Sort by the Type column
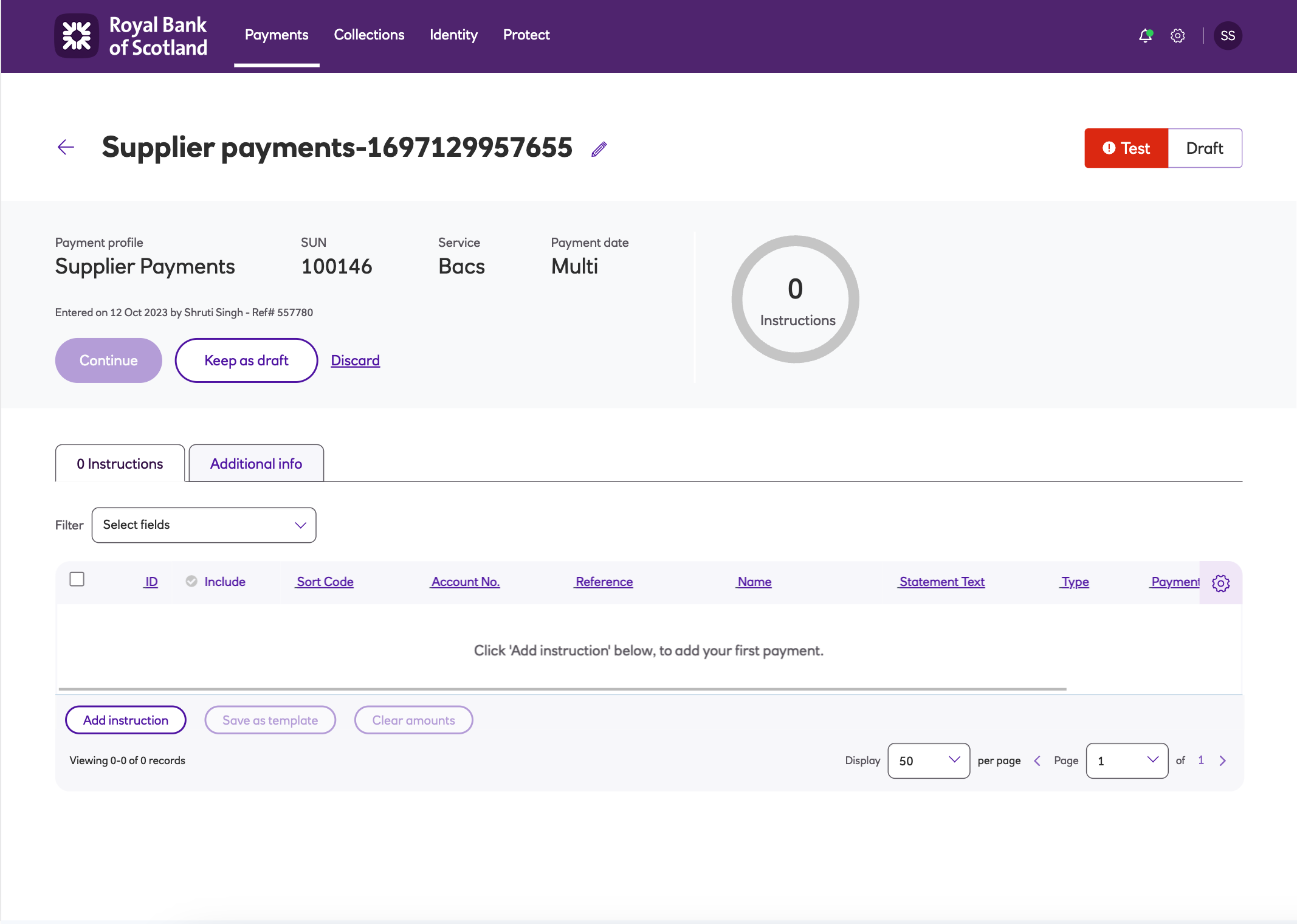Viewport: 1297px width, 924px height. point(1075,582)
